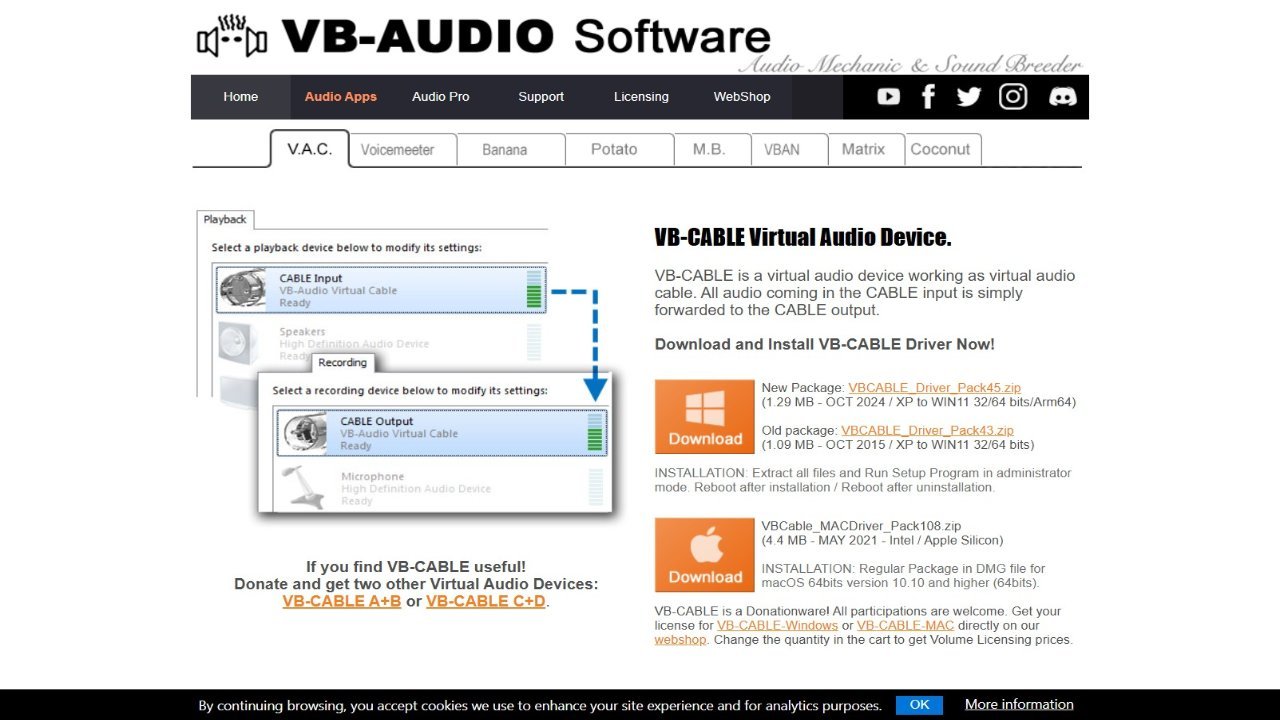Click the VB-Audio speaker logo icon
The height and width of the screenshot is (720, 1280).
pos(232,38)
